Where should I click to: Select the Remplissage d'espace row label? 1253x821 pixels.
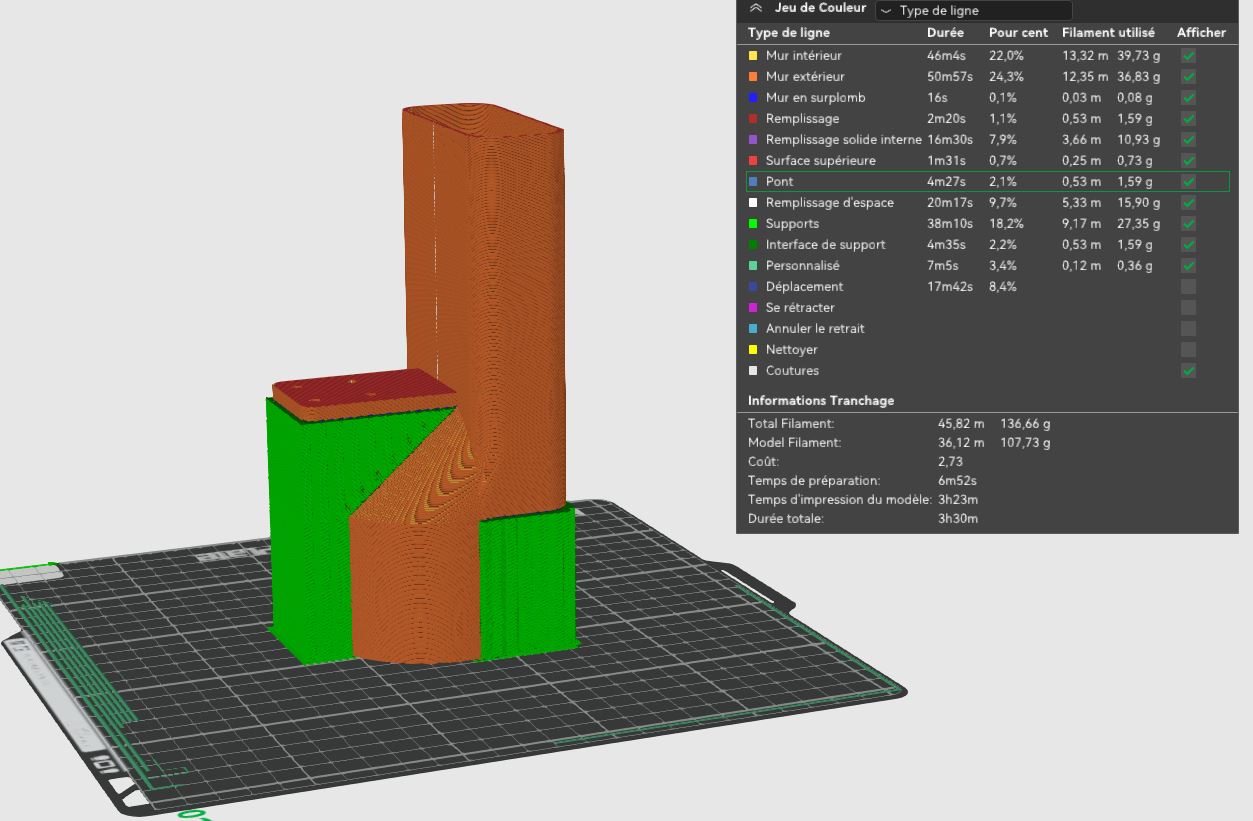pyautogui.click(x=830, y=203)
